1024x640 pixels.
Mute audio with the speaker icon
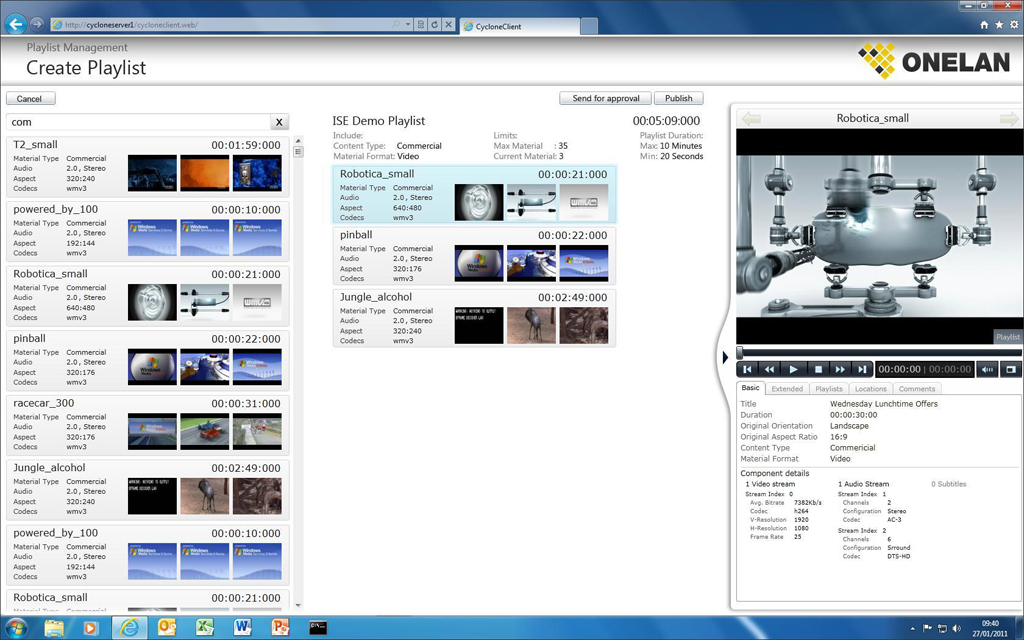coord(987,370)
